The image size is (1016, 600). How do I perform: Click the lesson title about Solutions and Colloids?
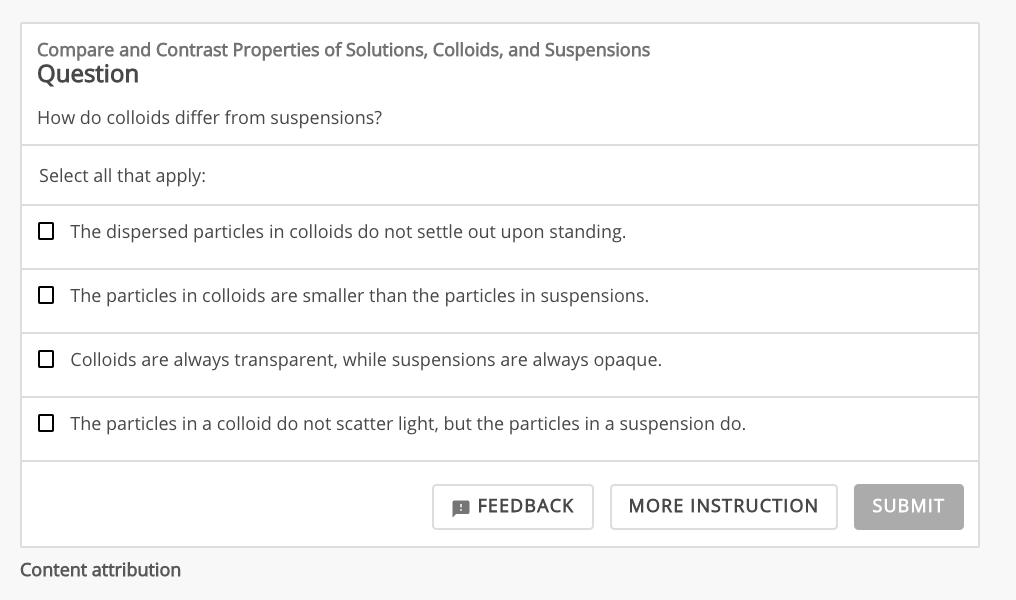(343, 48)
